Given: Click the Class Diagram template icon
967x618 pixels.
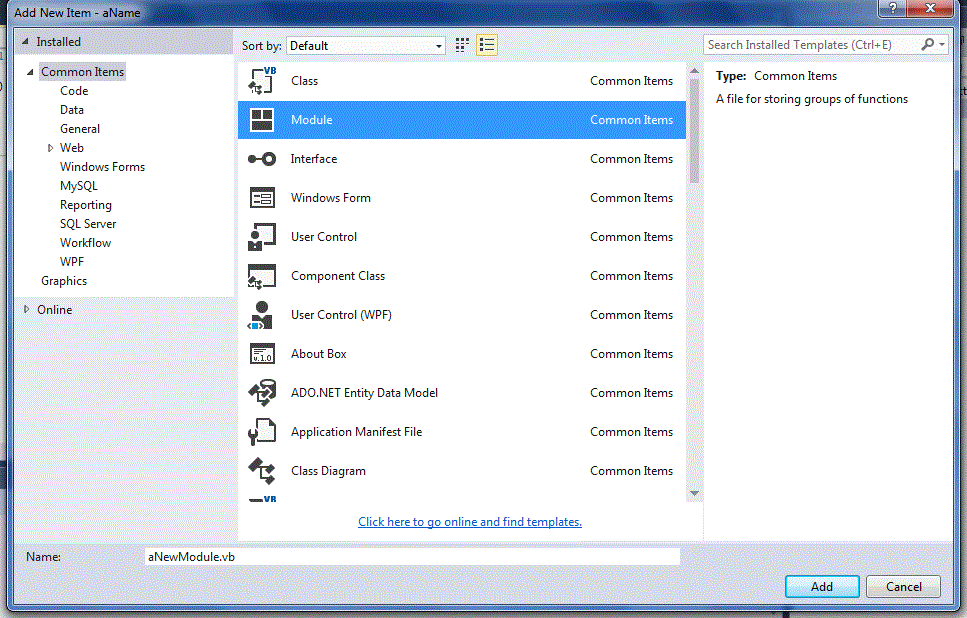Looking at the screenshot, I should click(259, 470).
